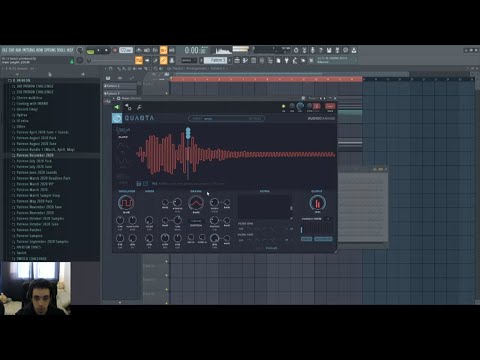Click the circular arrow icon in top toolbar
Screen dimensions: 480x360
[296, 50]
